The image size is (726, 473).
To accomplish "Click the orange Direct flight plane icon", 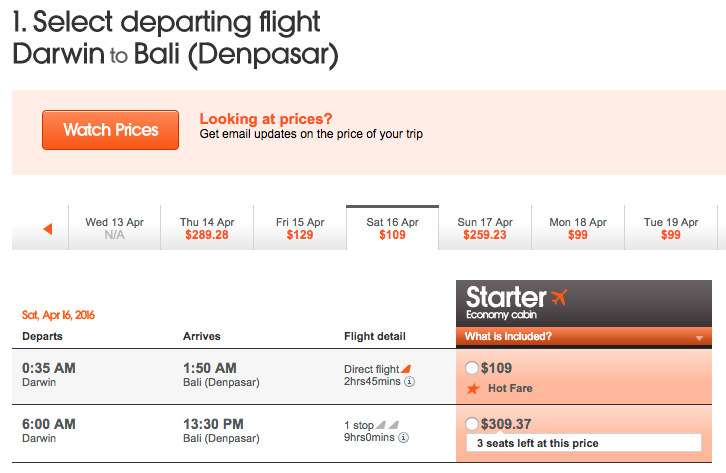I will [x=406, y=369].
